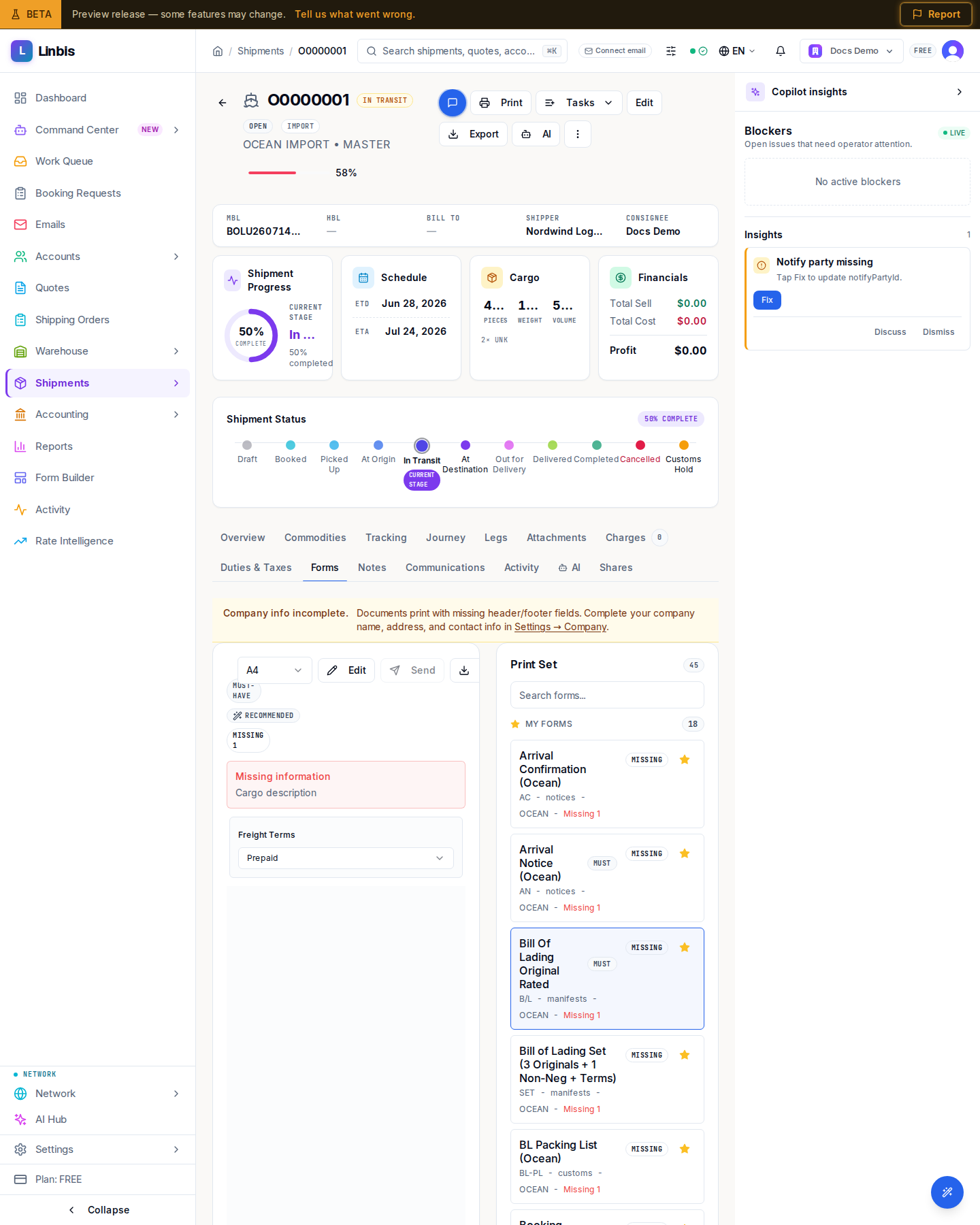This screenshot has height=1225, width=980.
Task: Open the A4 paper size dropdown
Action: [274, 670]
